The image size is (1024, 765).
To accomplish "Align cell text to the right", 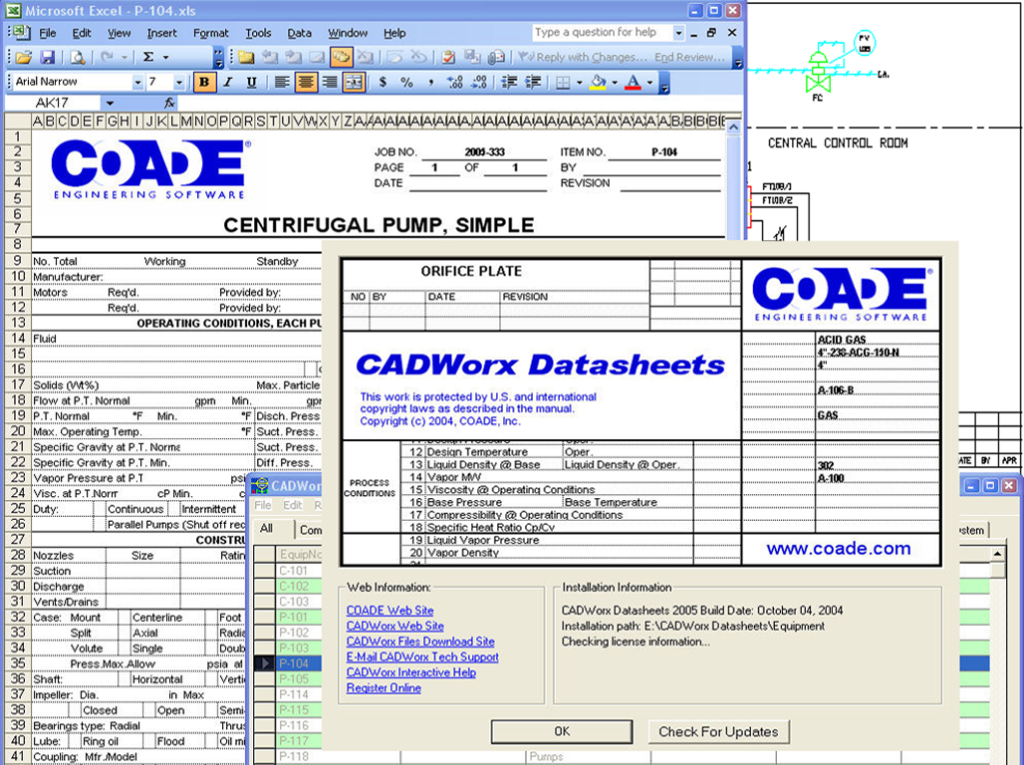I will pyautogui.click(x=329, y=82).
